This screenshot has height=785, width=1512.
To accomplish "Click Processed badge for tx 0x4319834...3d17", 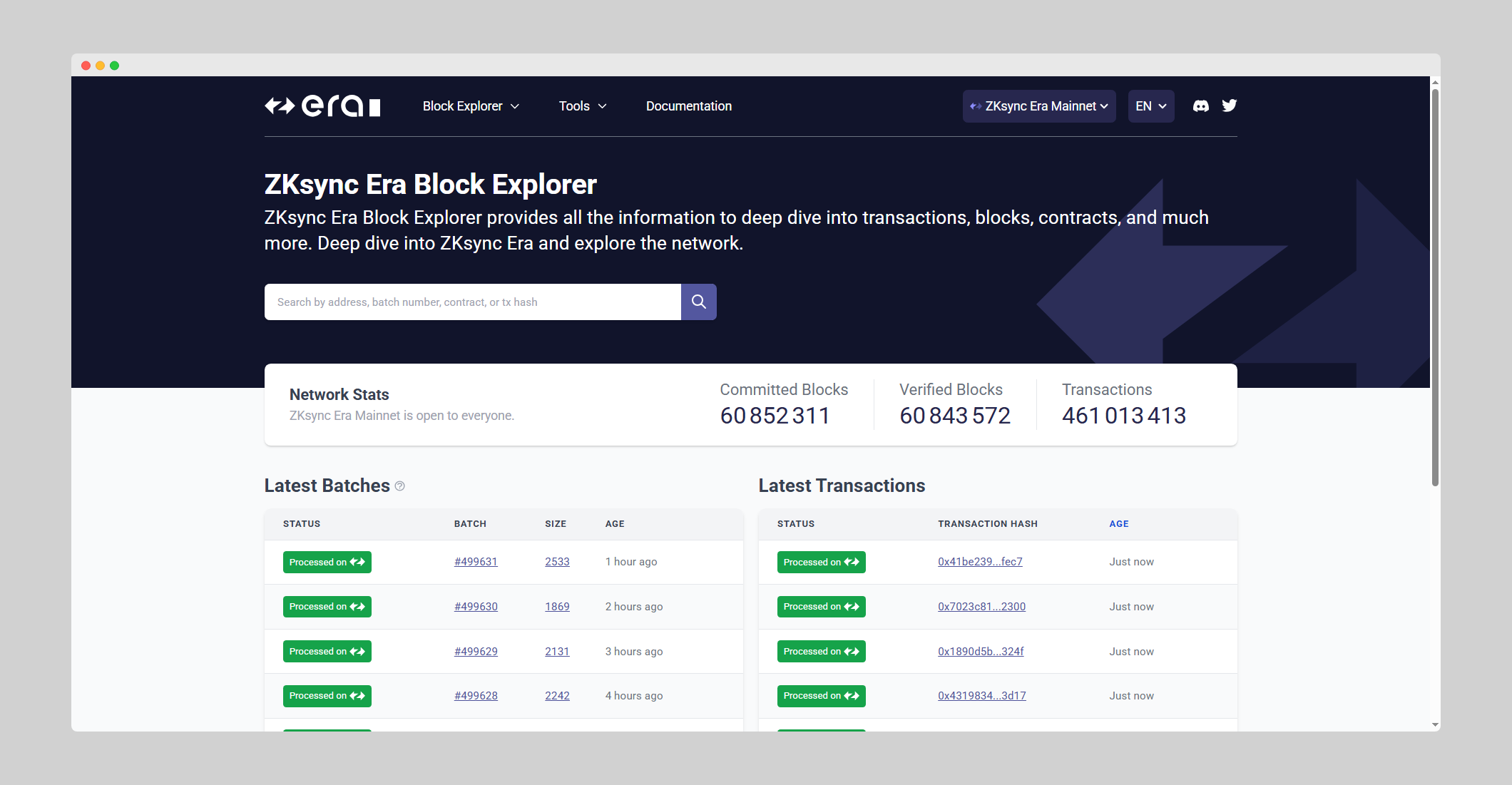I will pos(822,696).
